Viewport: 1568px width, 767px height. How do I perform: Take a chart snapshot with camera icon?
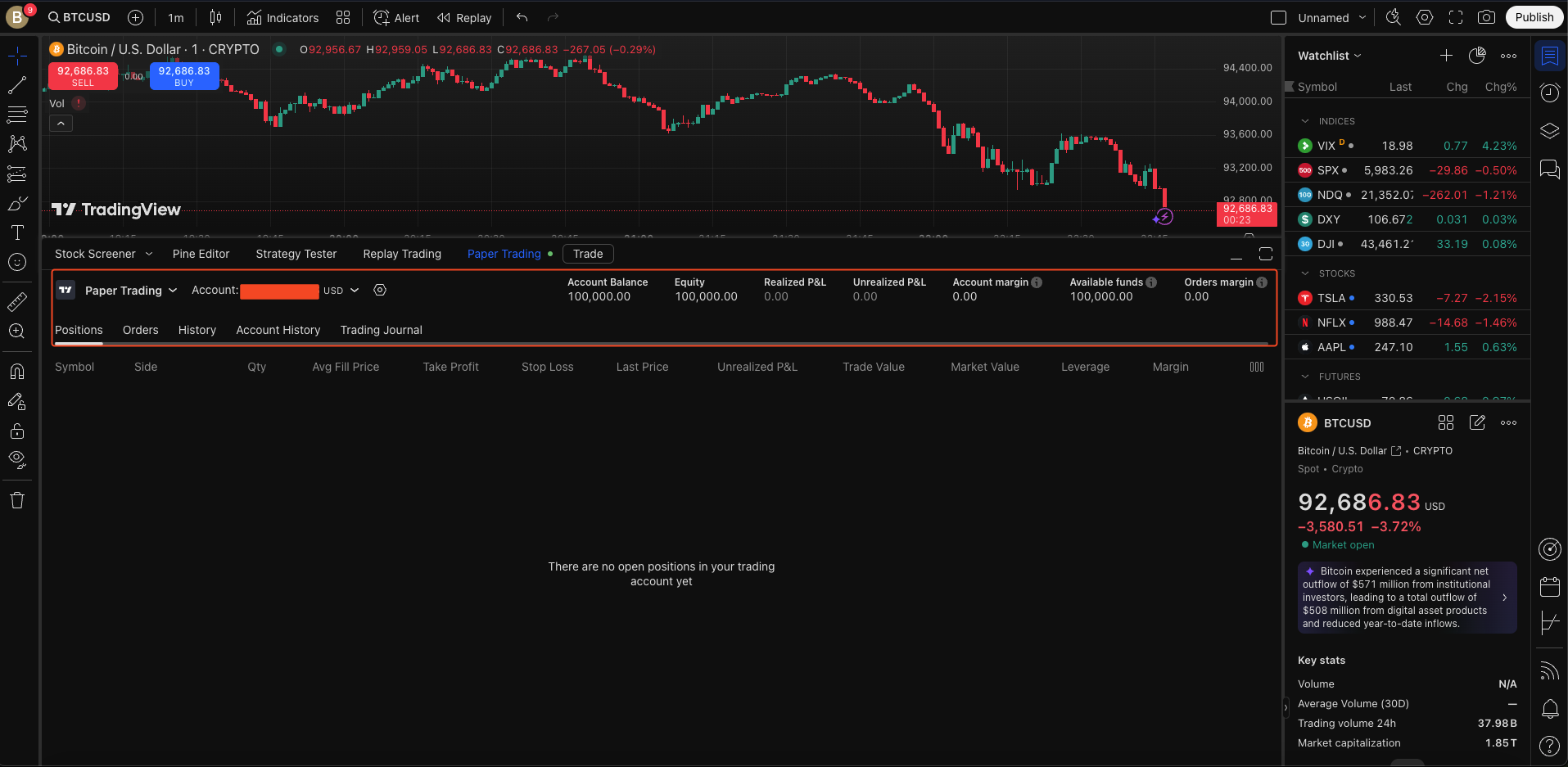(x=1486, y=17)
